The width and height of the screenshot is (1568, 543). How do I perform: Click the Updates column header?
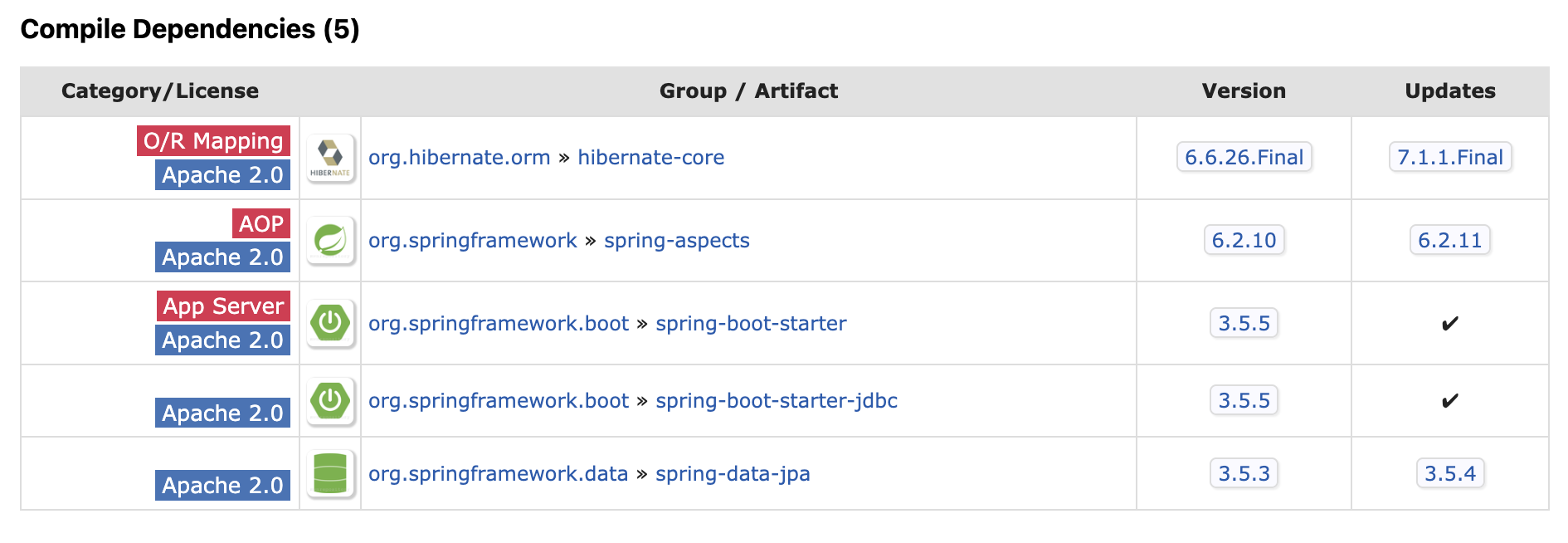pyautogui.click(x=1450, y=91)
